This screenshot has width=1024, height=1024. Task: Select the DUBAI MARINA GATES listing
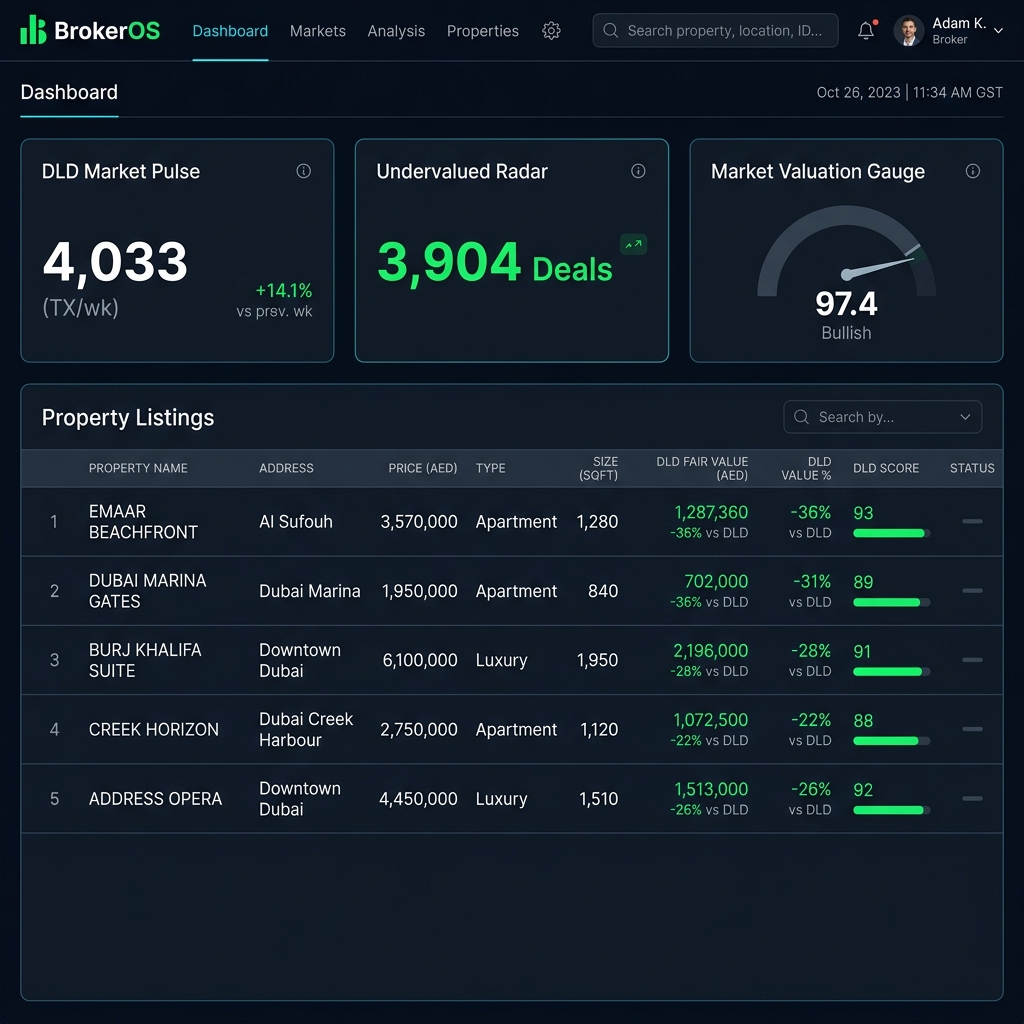pyautogui.click(x=148, y=591)
